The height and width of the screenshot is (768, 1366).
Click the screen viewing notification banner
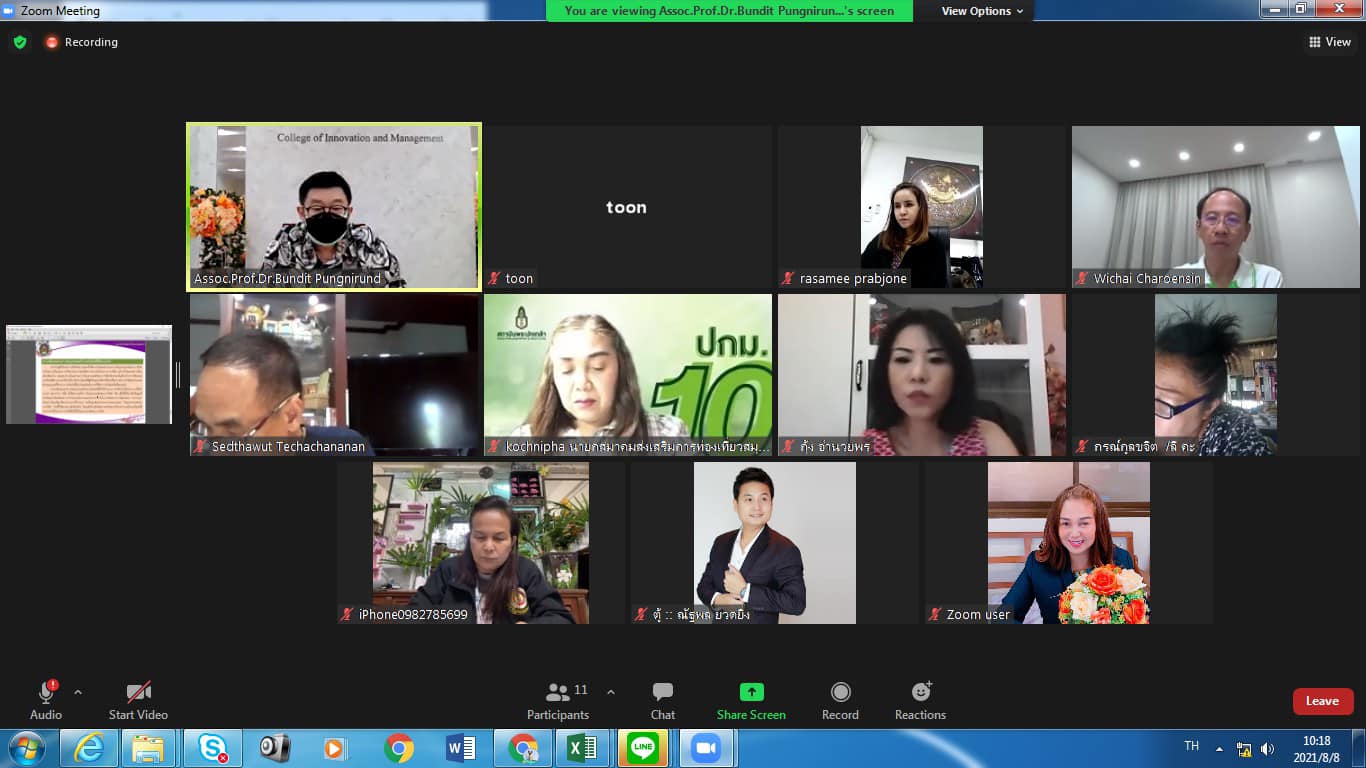[729, 11]
